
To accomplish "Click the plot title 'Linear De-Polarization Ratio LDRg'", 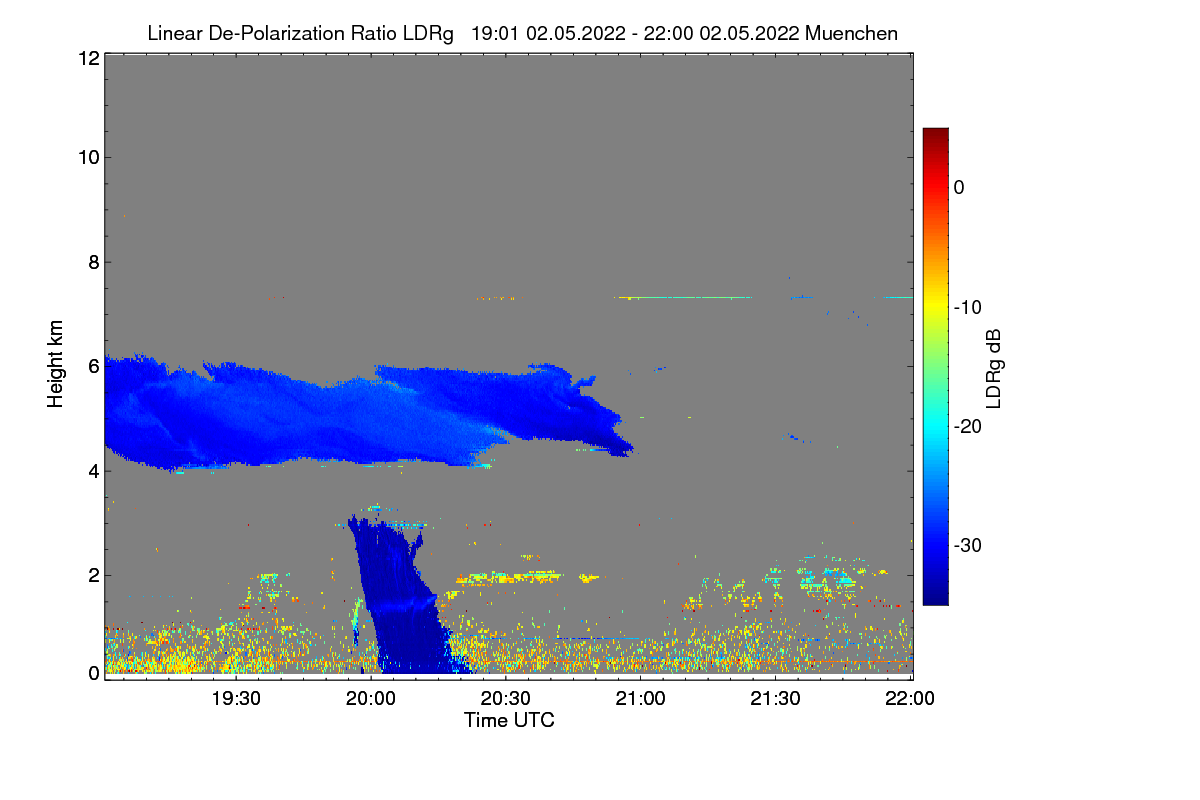I will [x=300, y=33].
